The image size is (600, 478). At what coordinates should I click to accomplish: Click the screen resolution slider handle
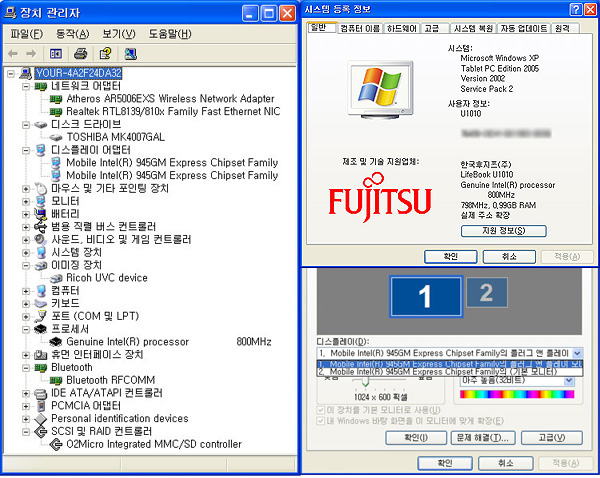tap(365, 382)
